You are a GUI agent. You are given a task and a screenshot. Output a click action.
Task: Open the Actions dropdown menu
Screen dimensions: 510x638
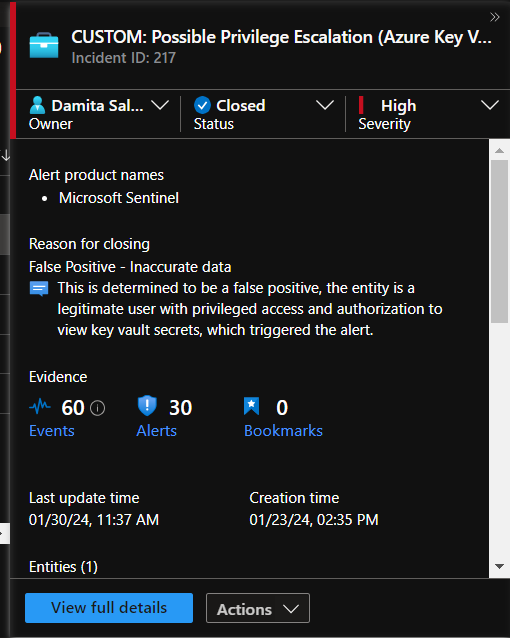click(258, 608)
